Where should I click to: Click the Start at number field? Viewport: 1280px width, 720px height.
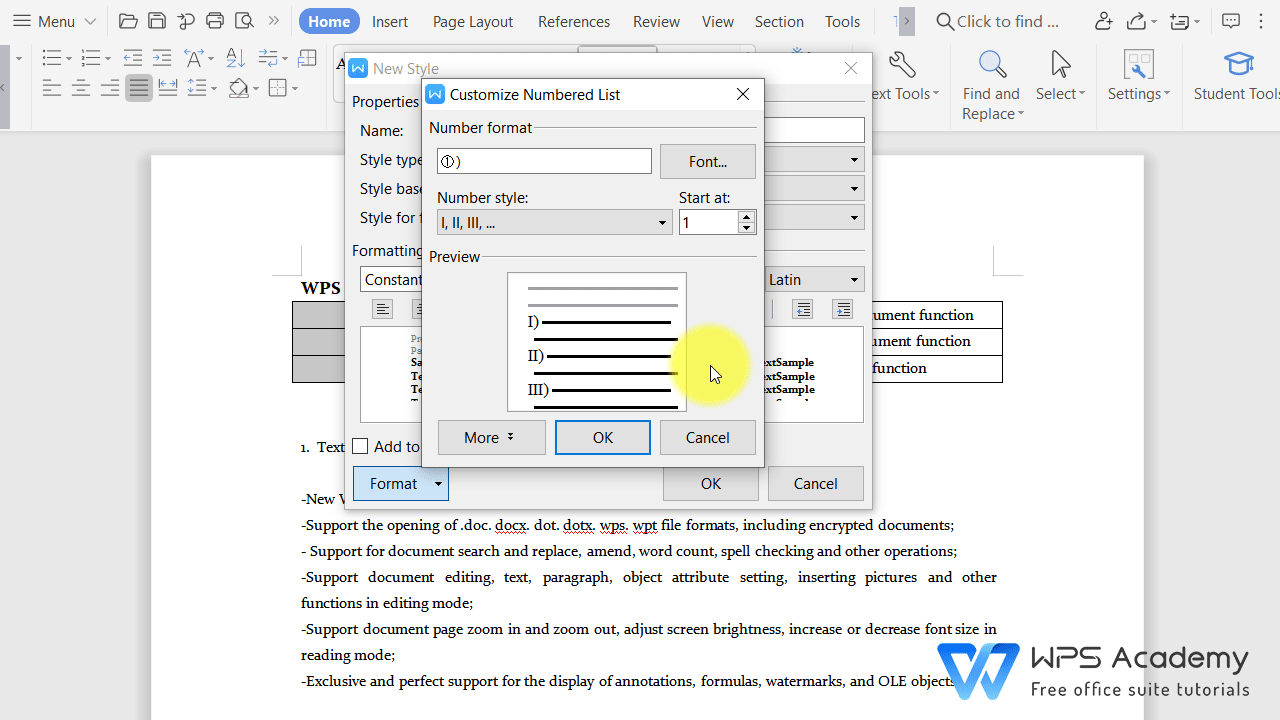[x=708, y=222]
